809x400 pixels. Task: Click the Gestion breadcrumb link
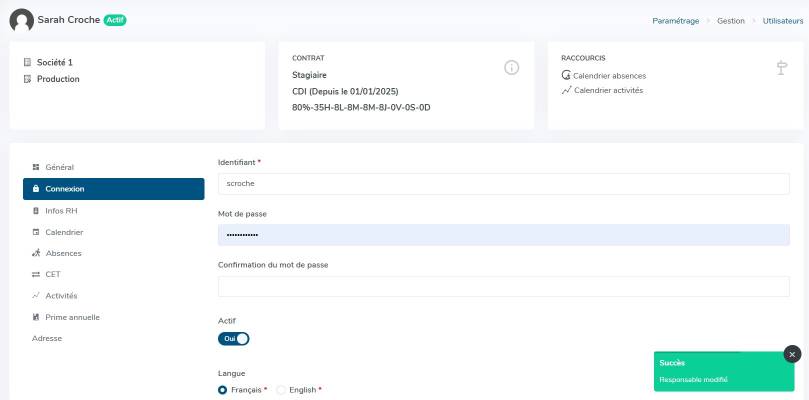pyautogui.click(x=729, y=20)
